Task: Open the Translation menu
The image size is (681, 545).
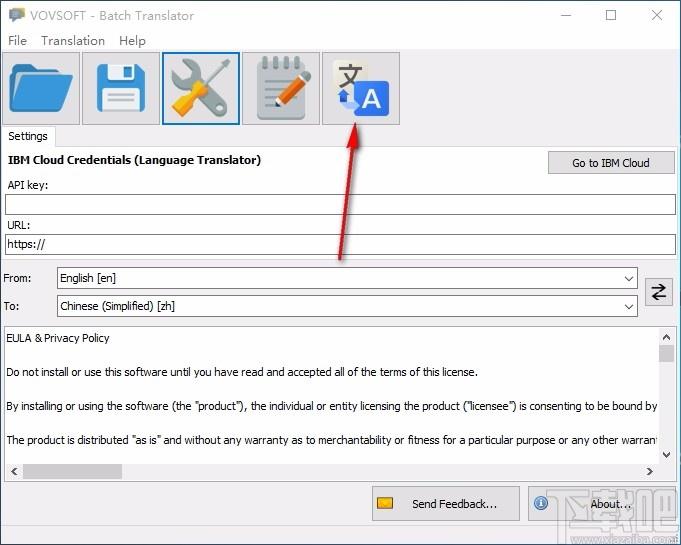Action: click(x=73, y=41)
